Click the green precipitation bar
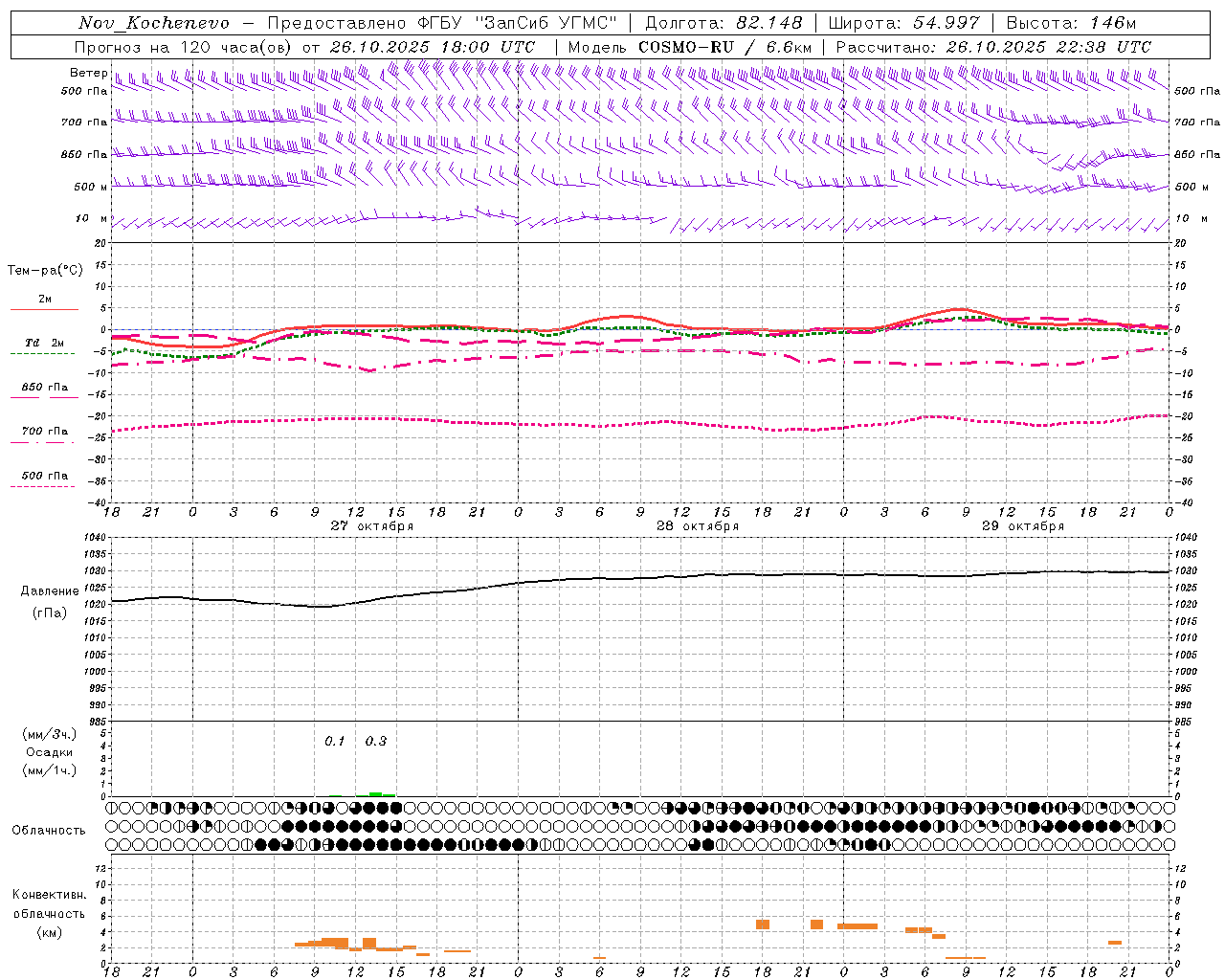 [x=382, y=794]
